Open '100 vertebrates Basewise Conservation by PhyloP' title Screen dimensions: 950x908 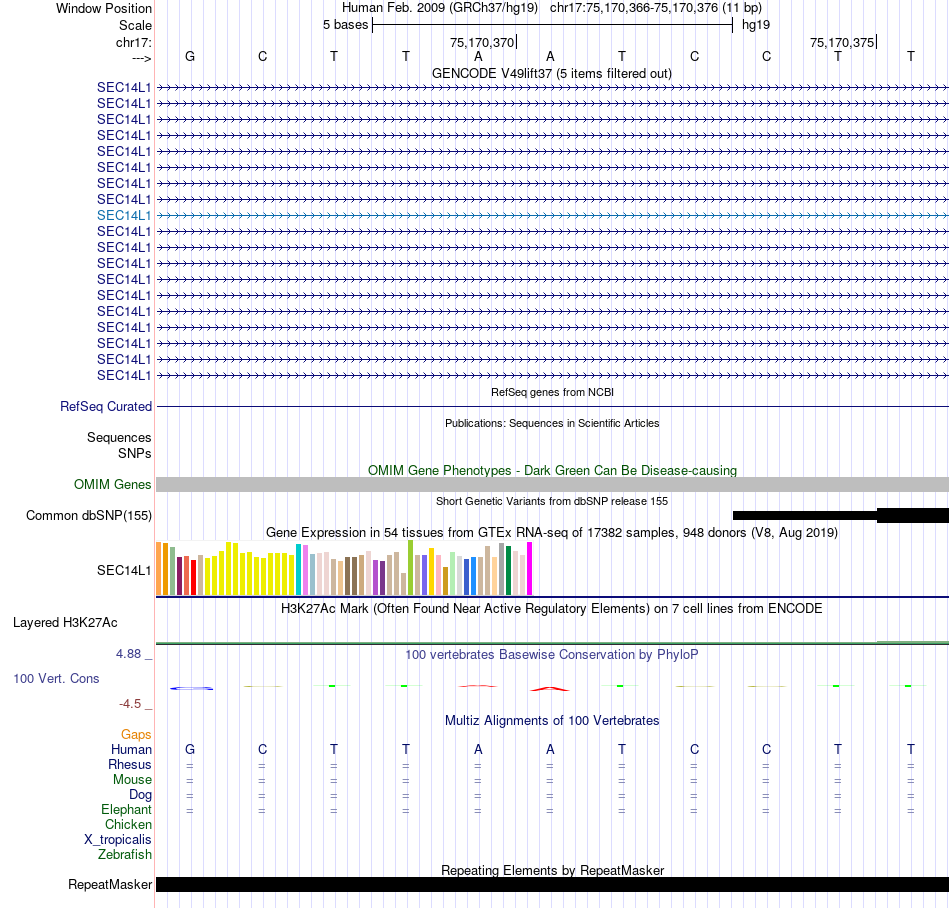point(552,654)
